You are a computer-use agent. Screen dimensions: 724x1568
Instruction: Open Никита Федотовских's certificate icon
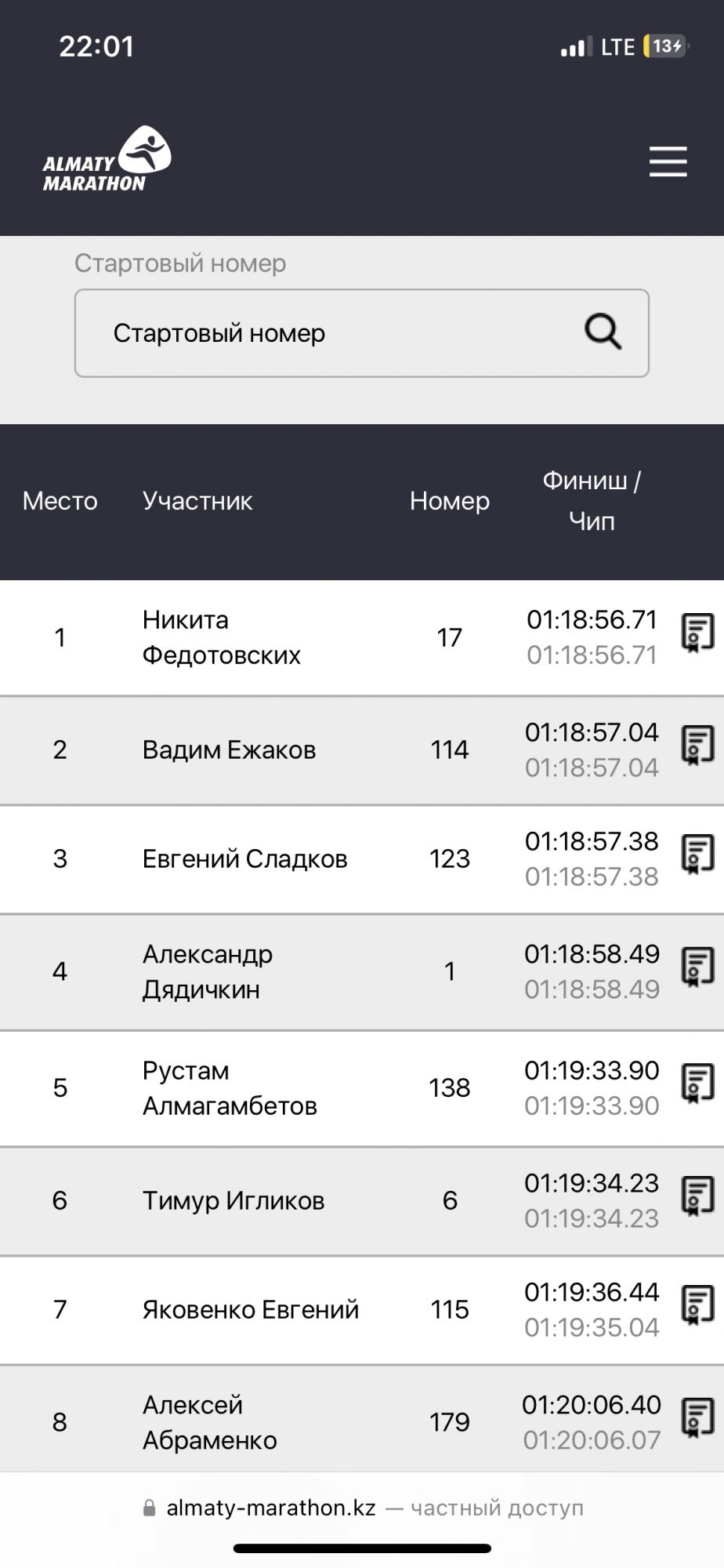pyautogui.click(x=697, y=633)
